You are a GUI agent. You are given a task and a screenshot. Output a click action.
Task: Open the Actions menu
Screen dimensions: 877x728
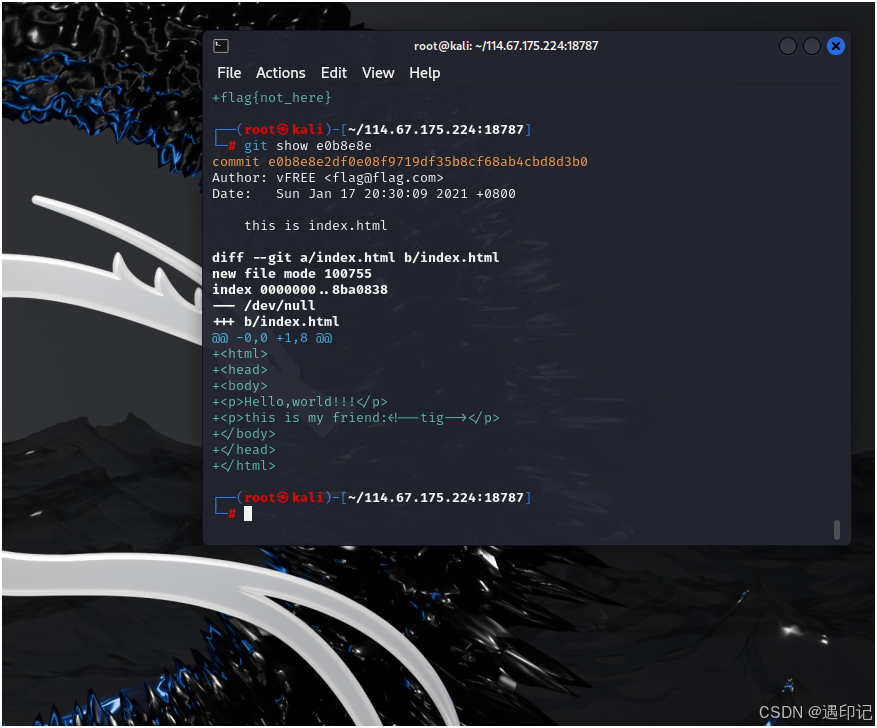pos(281,73)
